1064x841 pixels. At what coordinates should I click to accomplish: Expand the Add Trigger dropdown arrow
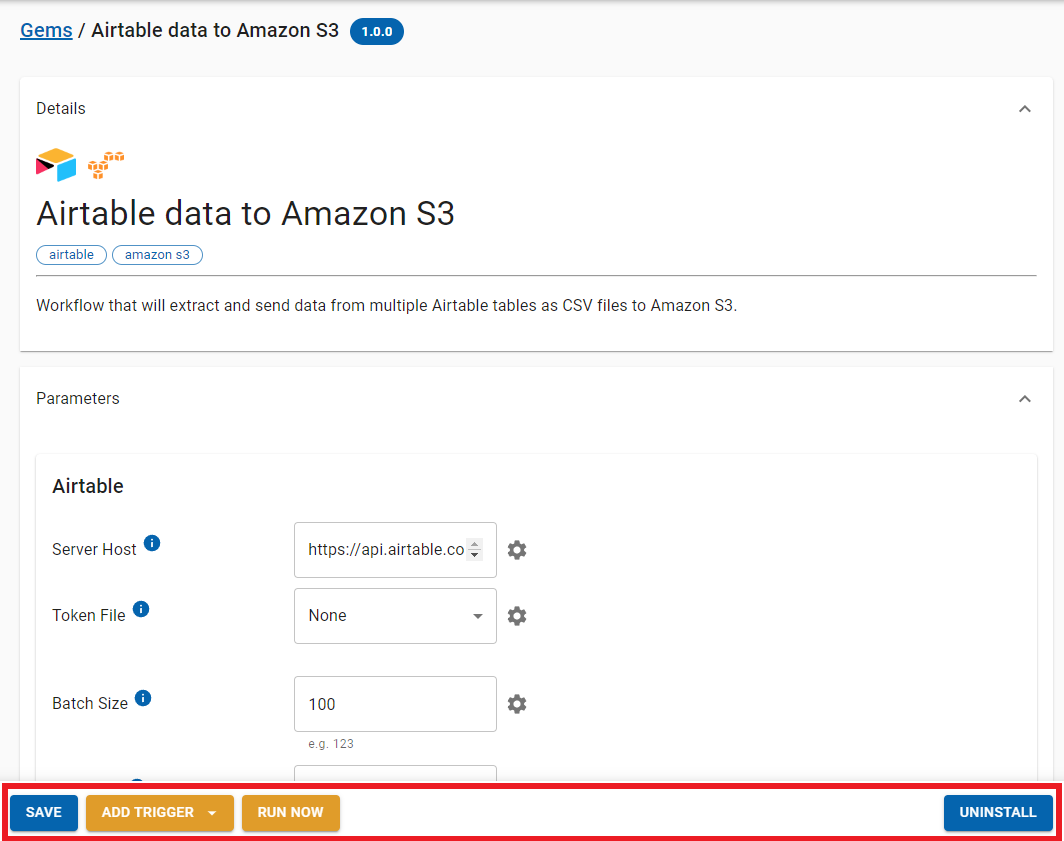[x=212, y=813]
